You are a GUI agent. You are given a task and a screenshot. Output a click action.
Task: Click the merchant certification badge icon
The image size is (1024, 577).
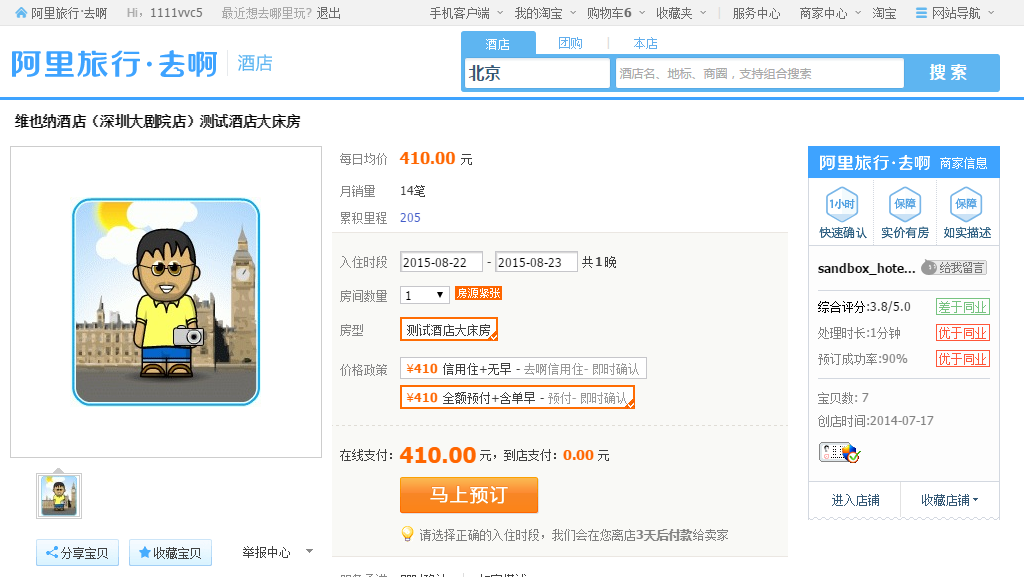tap(840, 452)
